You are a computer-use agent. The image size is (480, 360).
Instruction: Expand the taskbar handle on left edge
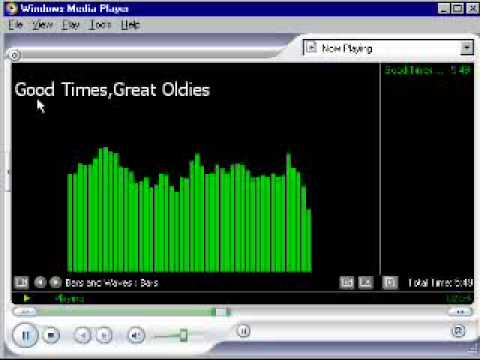click(8, 173)
